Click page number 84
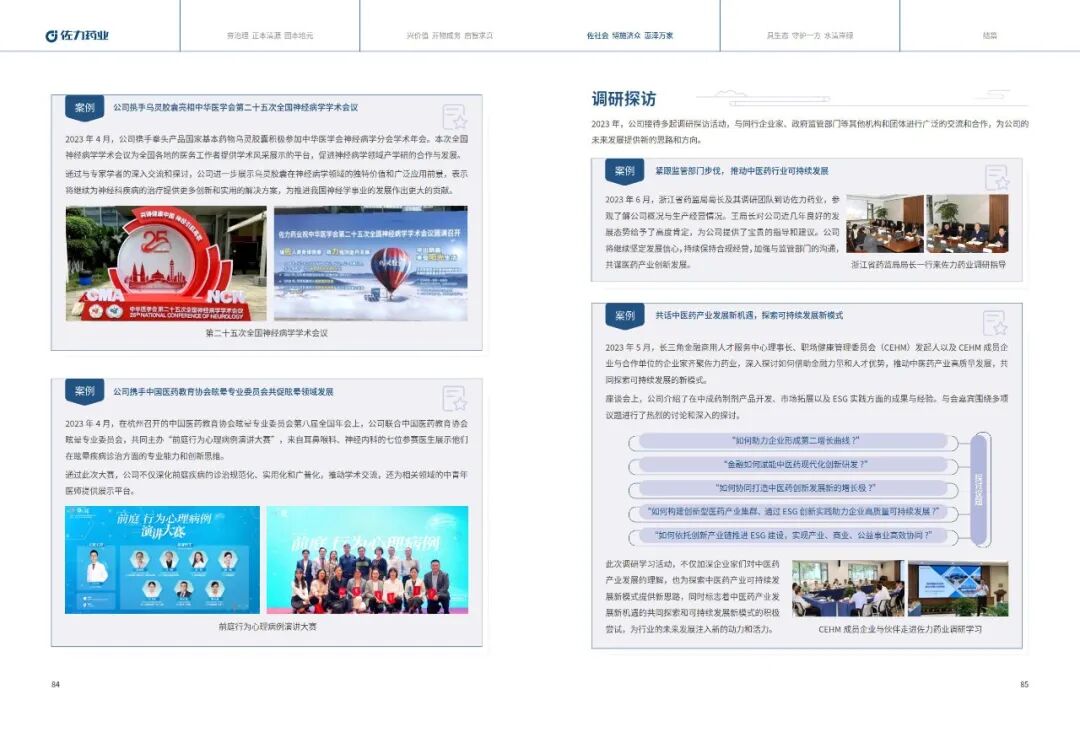 tap(56, 684)
